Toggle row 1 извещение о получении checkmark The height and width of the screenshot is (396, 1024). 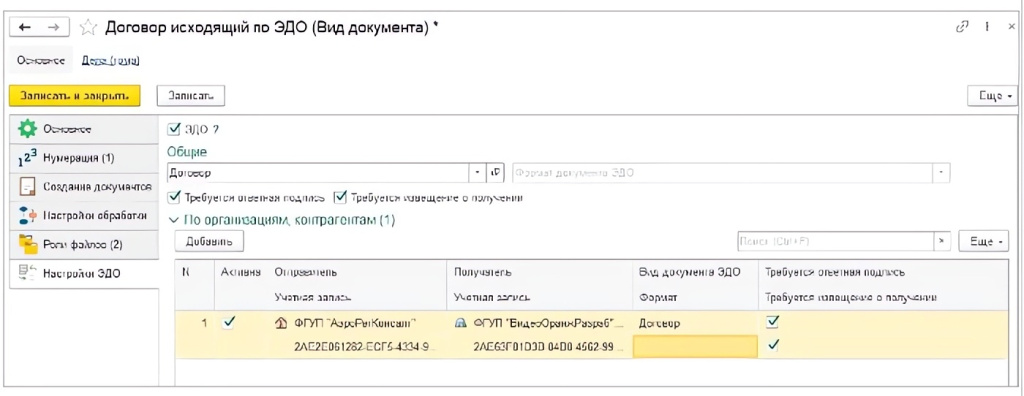[774, 346]
